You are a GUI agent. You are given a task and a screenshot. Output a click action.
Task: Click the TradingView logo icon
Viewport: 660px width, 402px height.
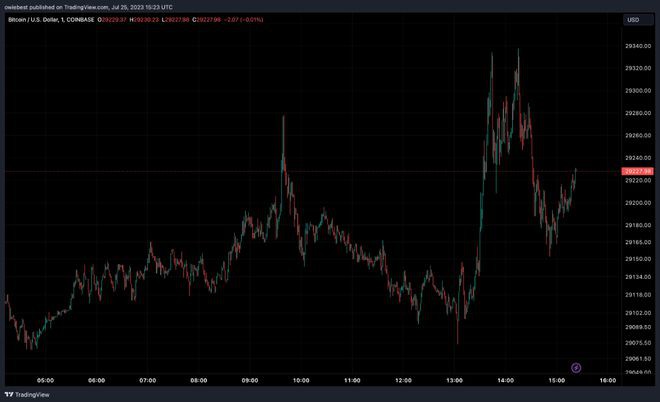pos(12,394)
